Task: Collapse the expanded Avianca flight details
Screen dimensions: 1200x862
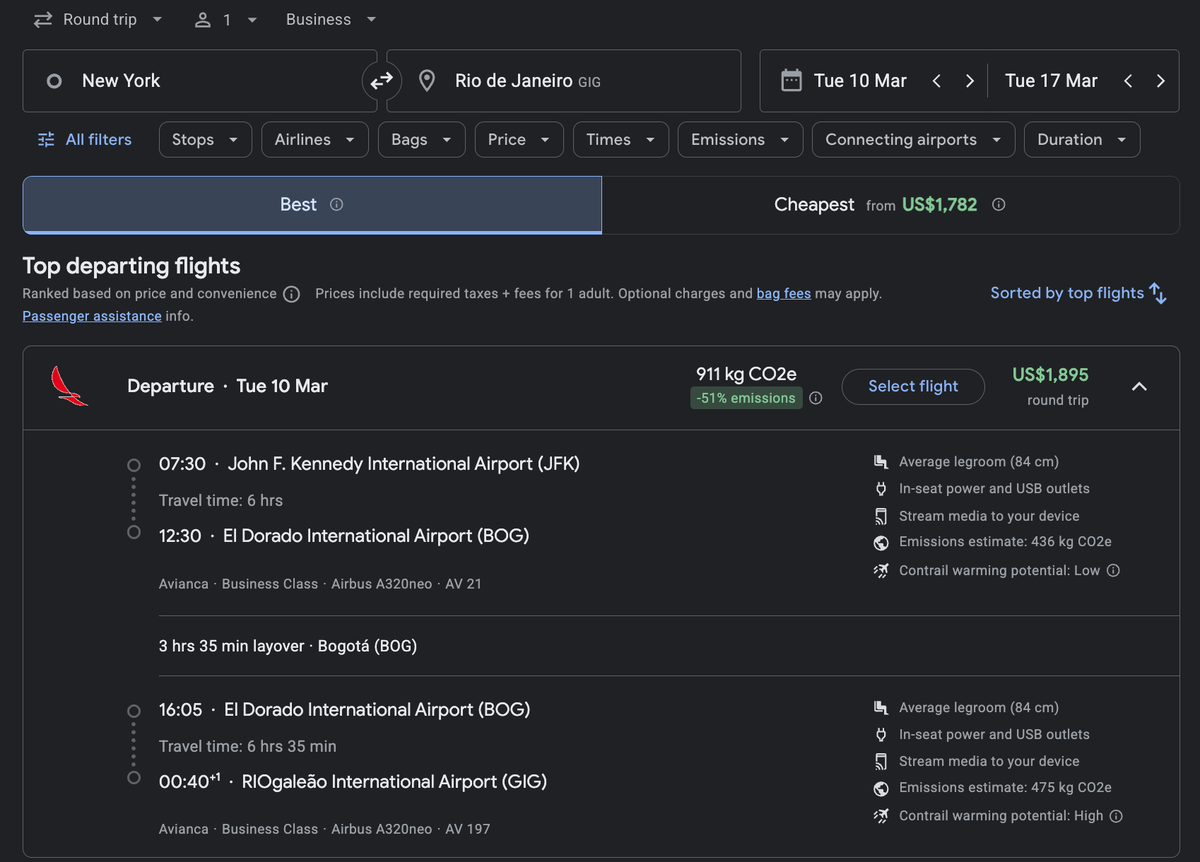Action: pyautogui.click(x=1139, y=387)
